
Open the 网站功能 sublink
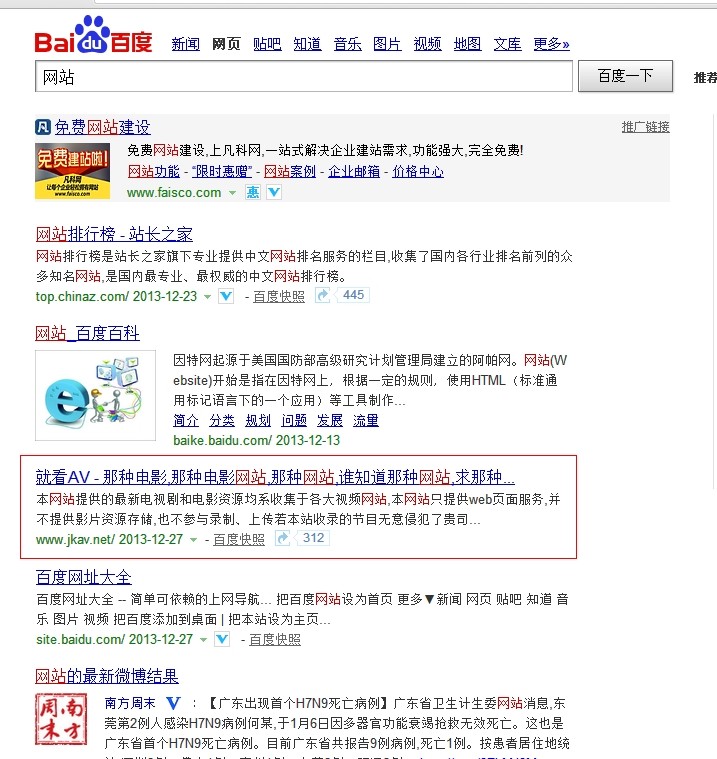point(153,171)
